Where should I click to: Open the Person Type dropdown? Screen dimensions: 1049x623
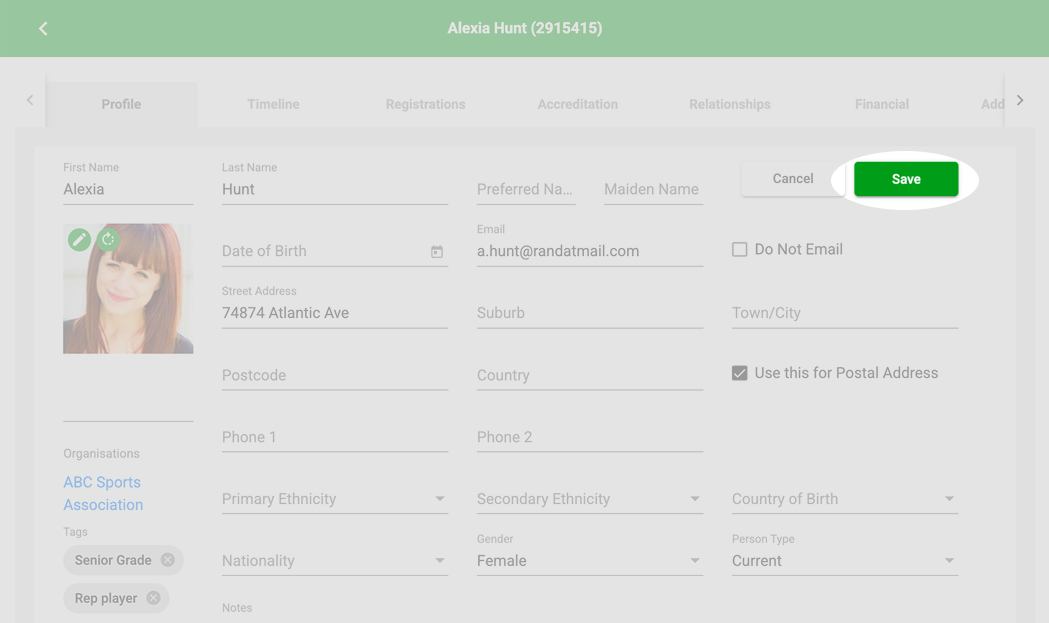pos(844,561)
